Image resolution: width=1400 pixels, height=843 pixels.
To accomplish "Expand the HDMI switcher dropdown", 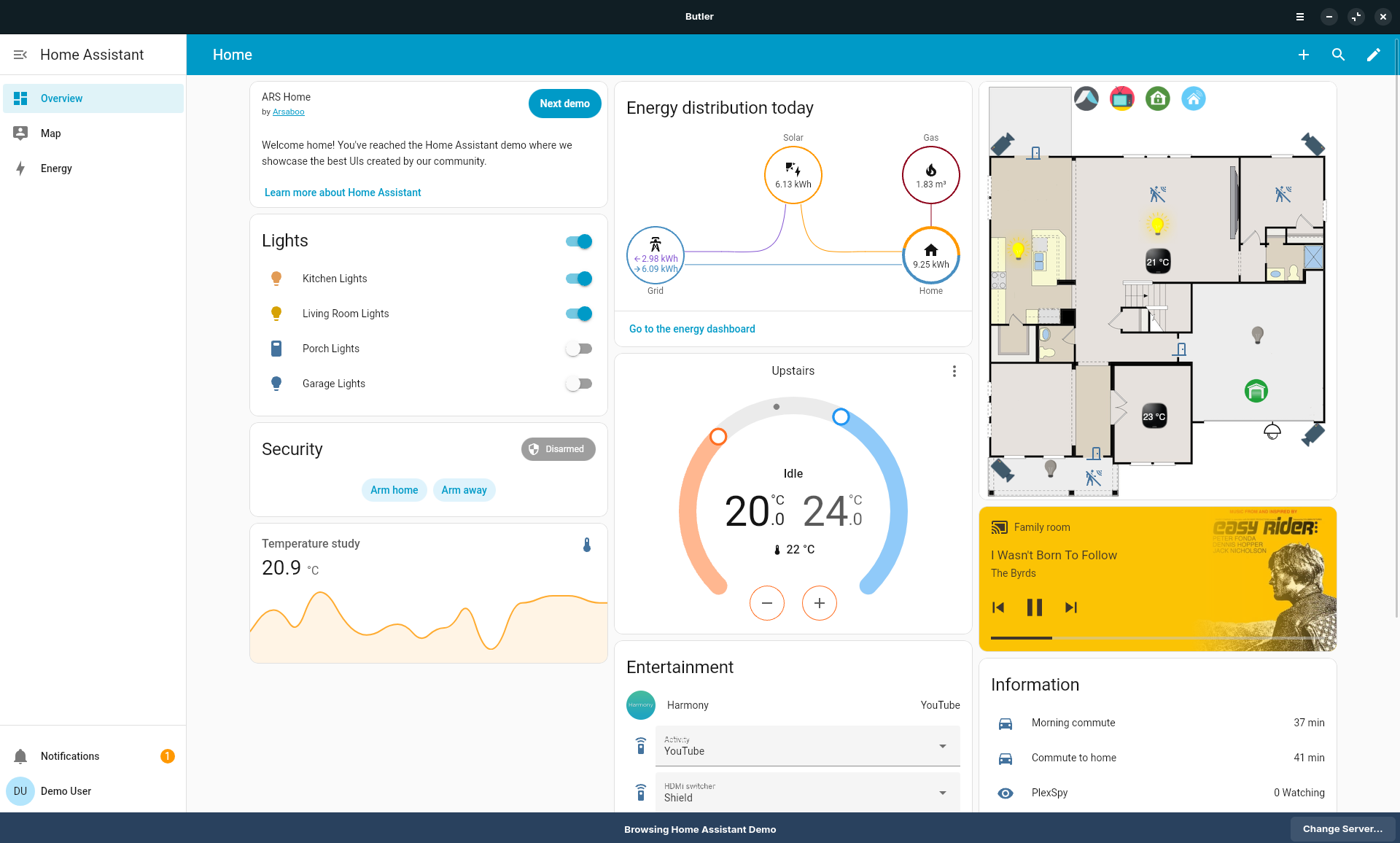I will click(807, 793).
